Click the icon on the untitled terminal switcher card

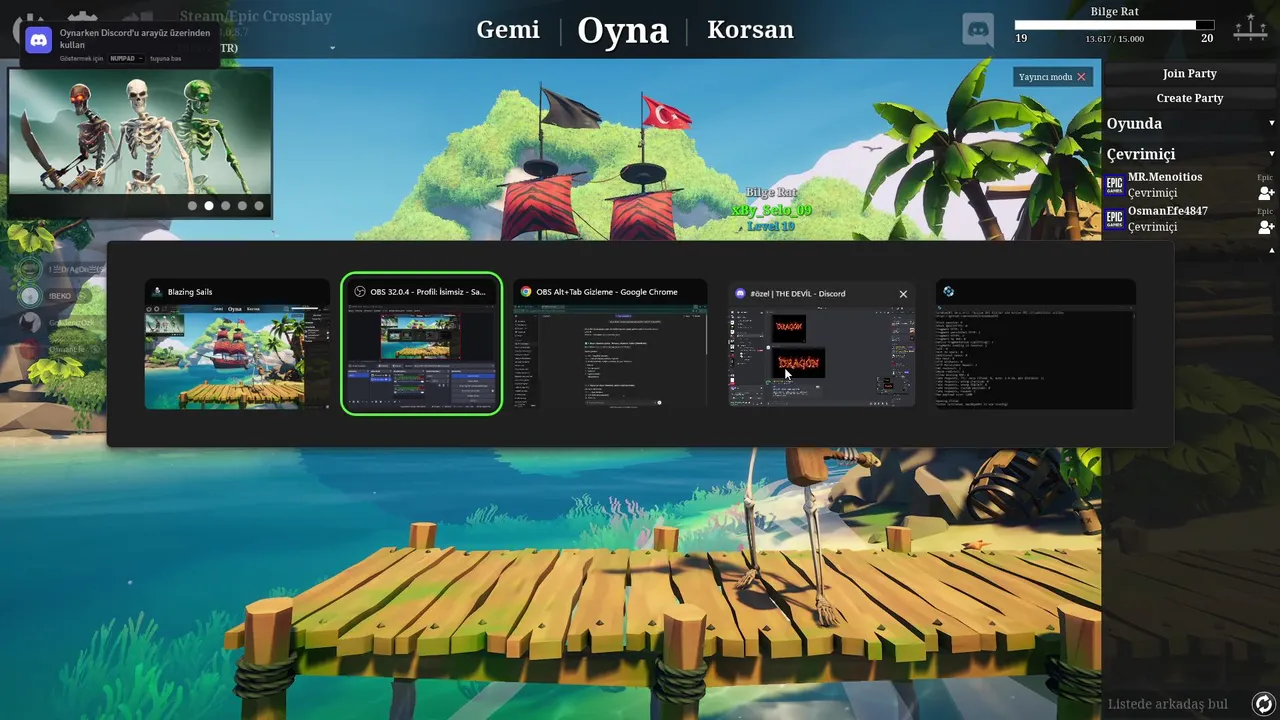pyautogui.click(x=948, y=292)
